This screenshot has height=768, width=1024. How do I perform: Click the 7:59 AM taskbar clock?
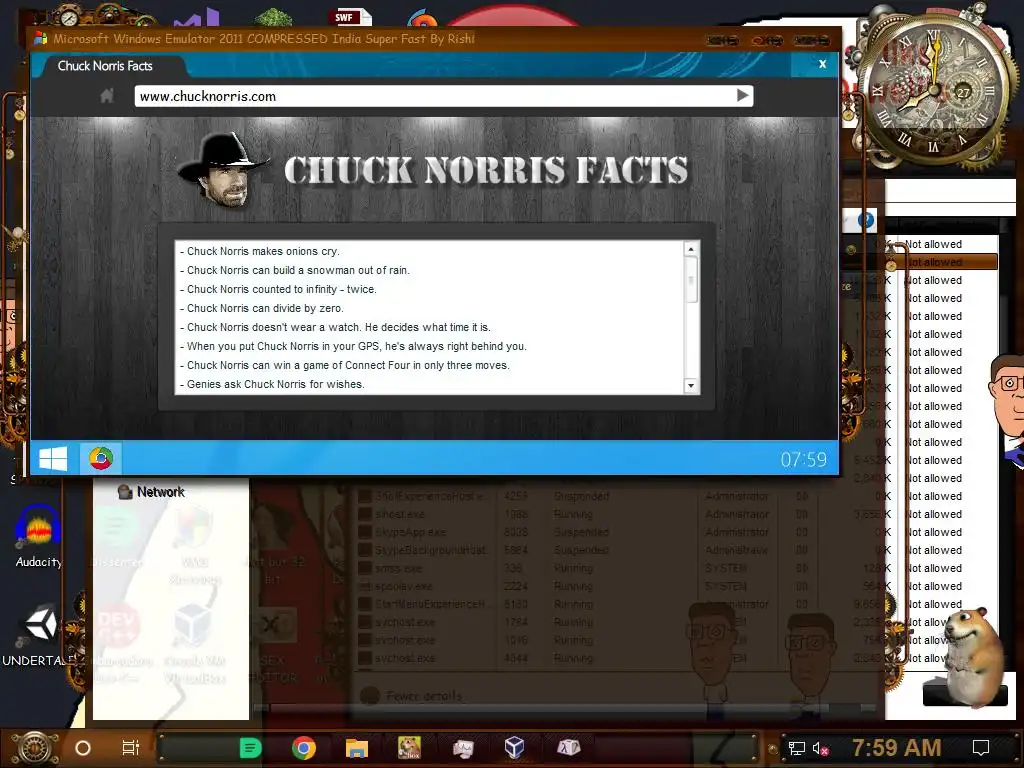point(897,748)
